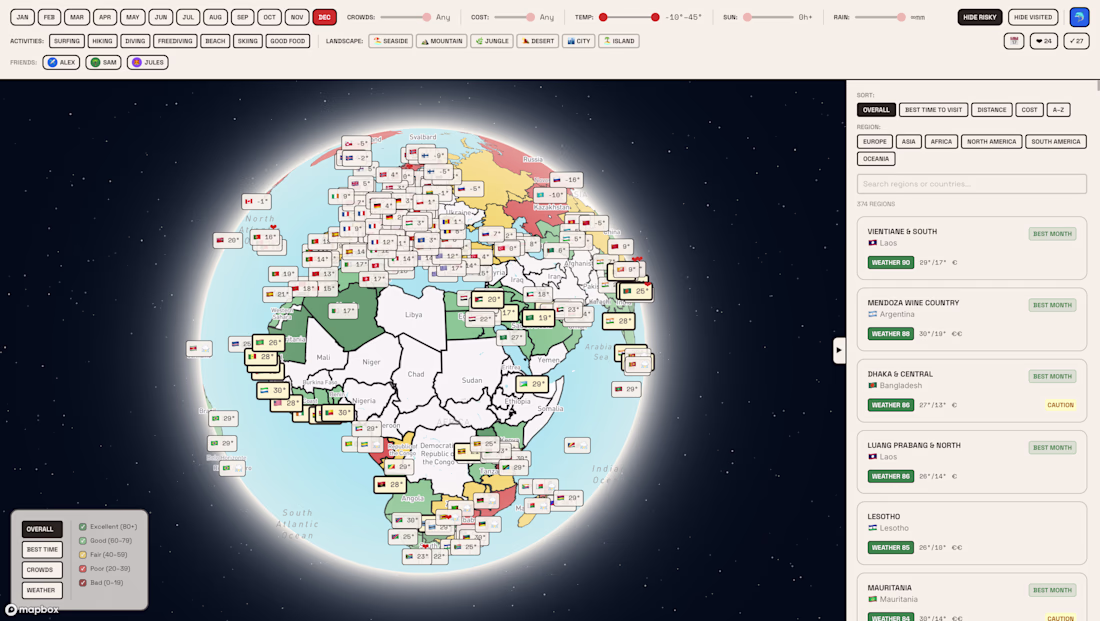This screenshot has height=621, width=1100.
Task: Open the Mendoza Wine Country card
Action: 972,319
